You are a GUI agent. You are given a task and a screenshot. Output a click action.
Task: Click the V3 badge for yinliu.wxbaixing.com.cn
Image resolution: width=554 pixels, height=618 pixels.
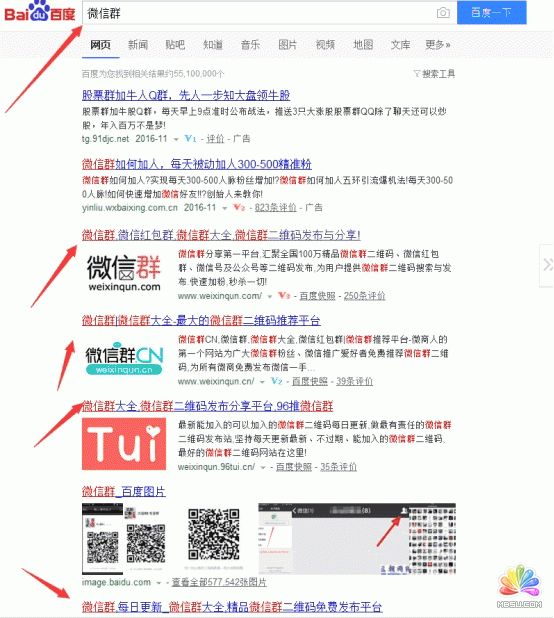pos(239,207)
